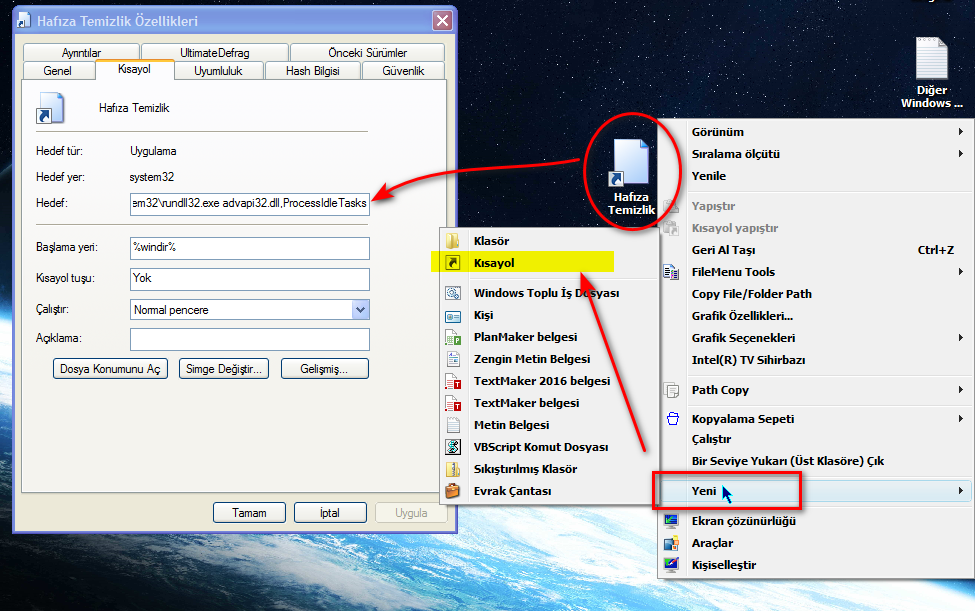Viewport: 975px width, 611px height.
Task: Open the Çalıştır Normal pencere dropdown
Action: pos(361,310)
